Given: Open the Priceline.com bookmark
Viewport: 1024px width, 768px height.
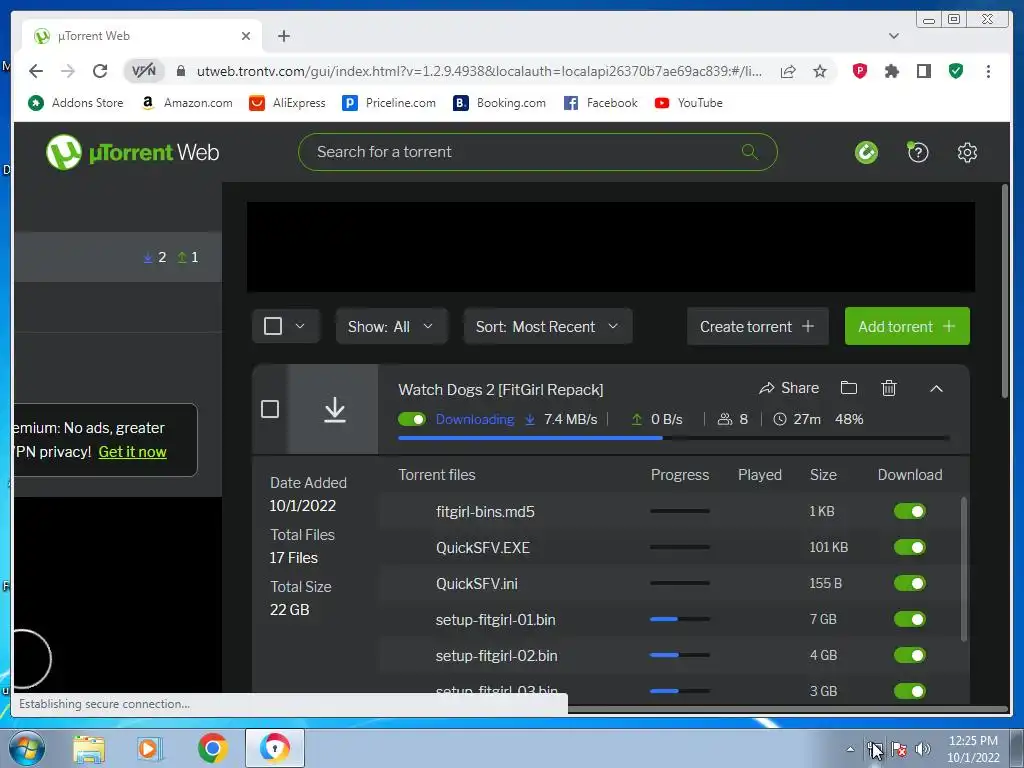Looking at the screenshot, I should (389, 103).
